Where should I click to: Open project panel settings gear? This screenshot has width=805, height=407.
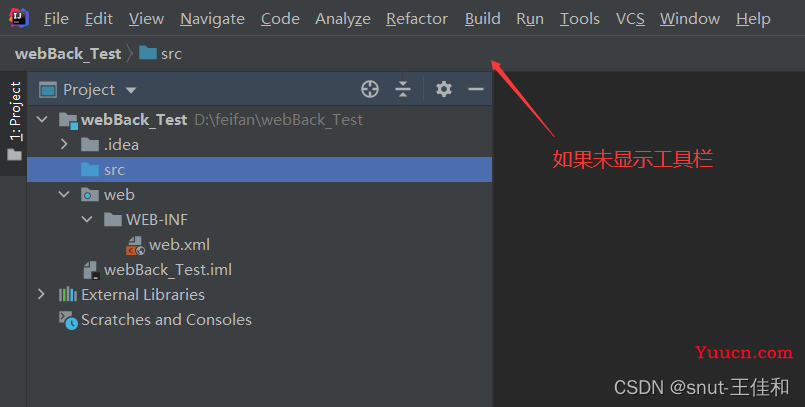coord(444,89)
